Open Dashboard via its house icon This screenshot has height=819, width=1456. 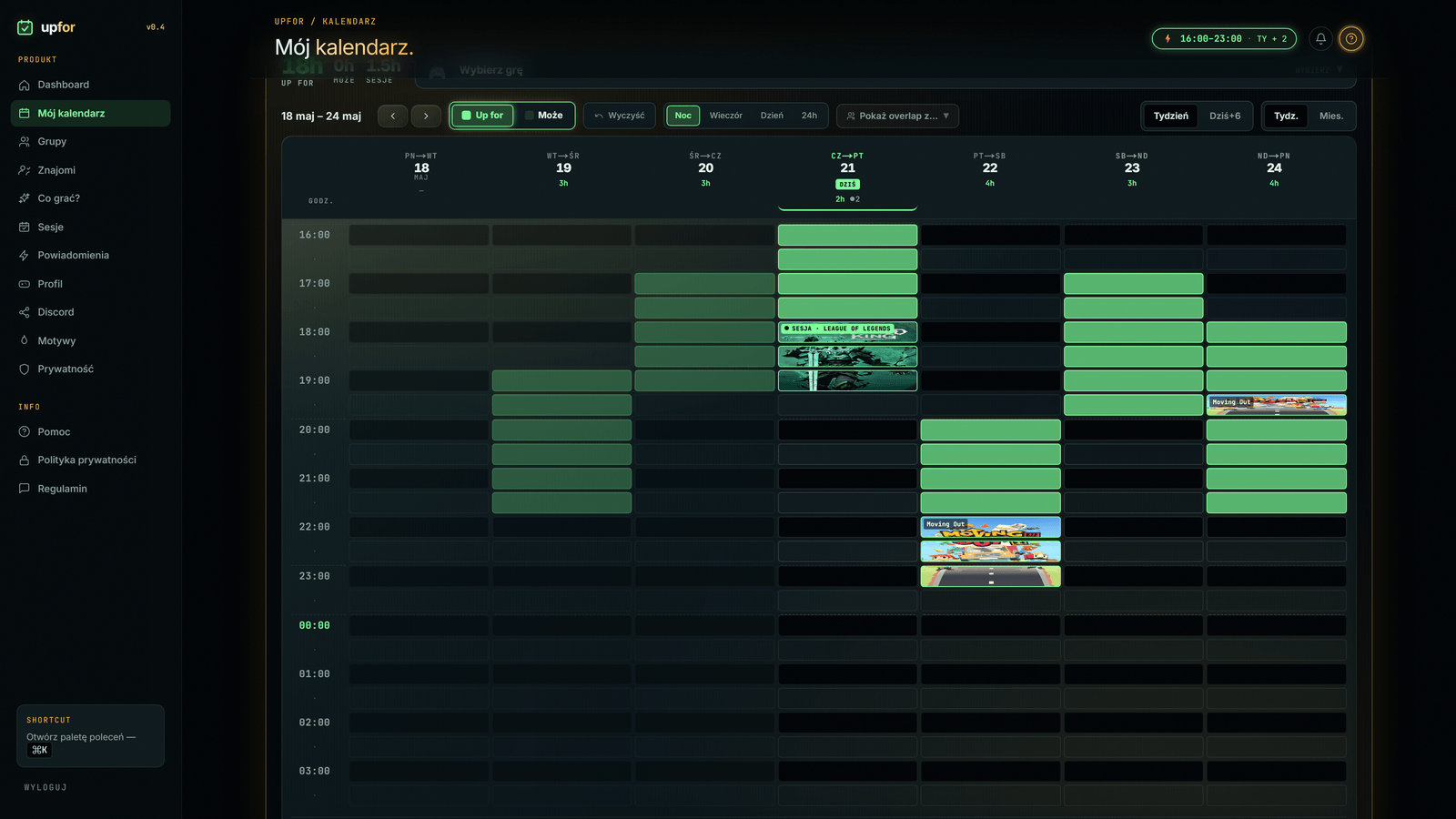pos(25,85)
